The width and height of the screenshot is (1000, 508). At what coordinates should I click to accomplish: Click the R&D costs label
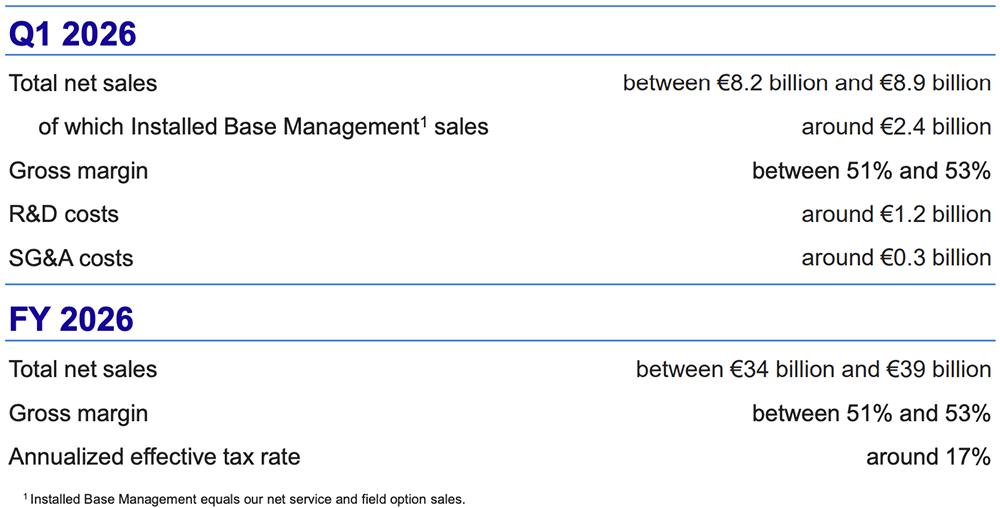[x=63, y=214]
